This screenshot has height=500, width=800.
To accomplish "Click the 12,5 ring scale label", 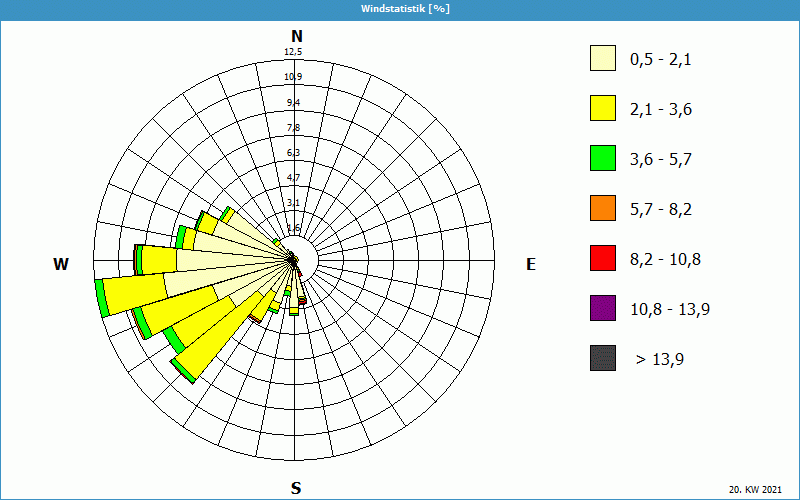I will [x=293, y=52].
